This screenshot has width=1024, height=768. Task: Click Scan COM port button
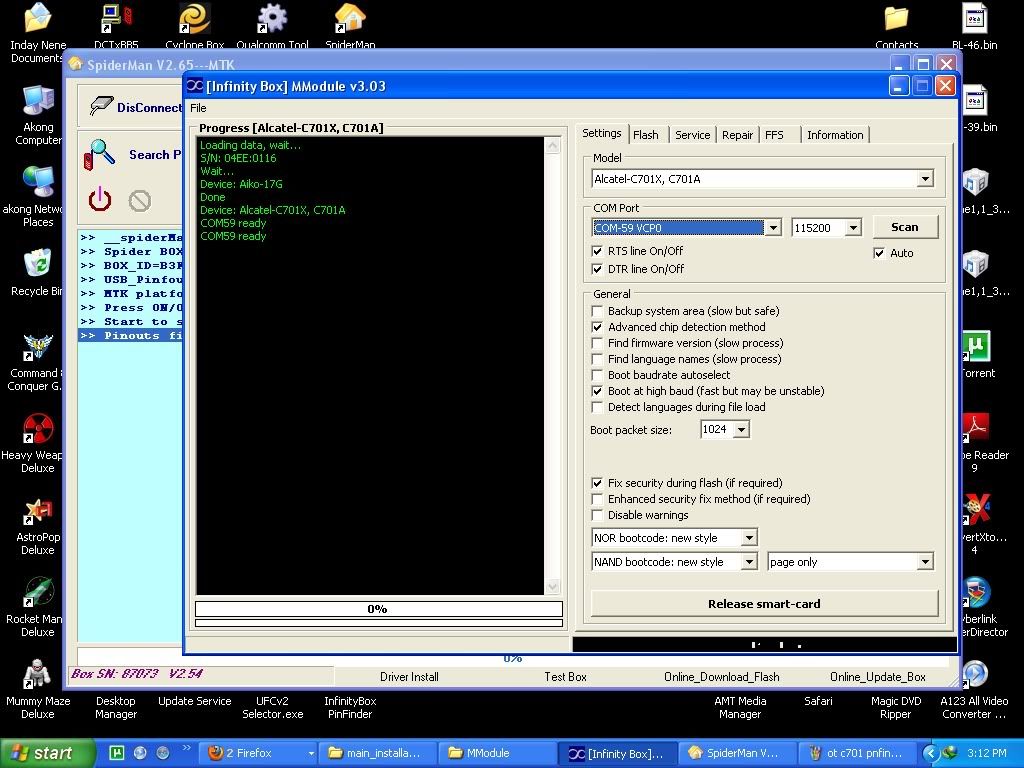click(x=905, y=227)
